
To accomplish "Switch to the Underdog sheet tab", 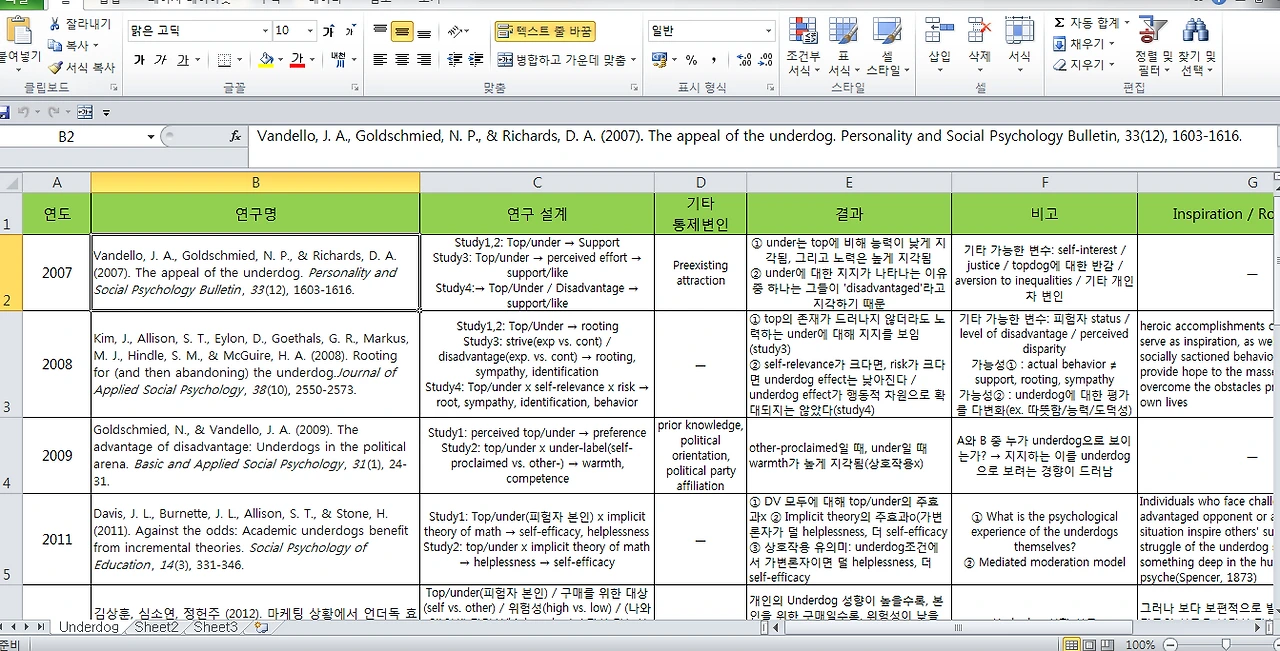I will pos(88,627).
